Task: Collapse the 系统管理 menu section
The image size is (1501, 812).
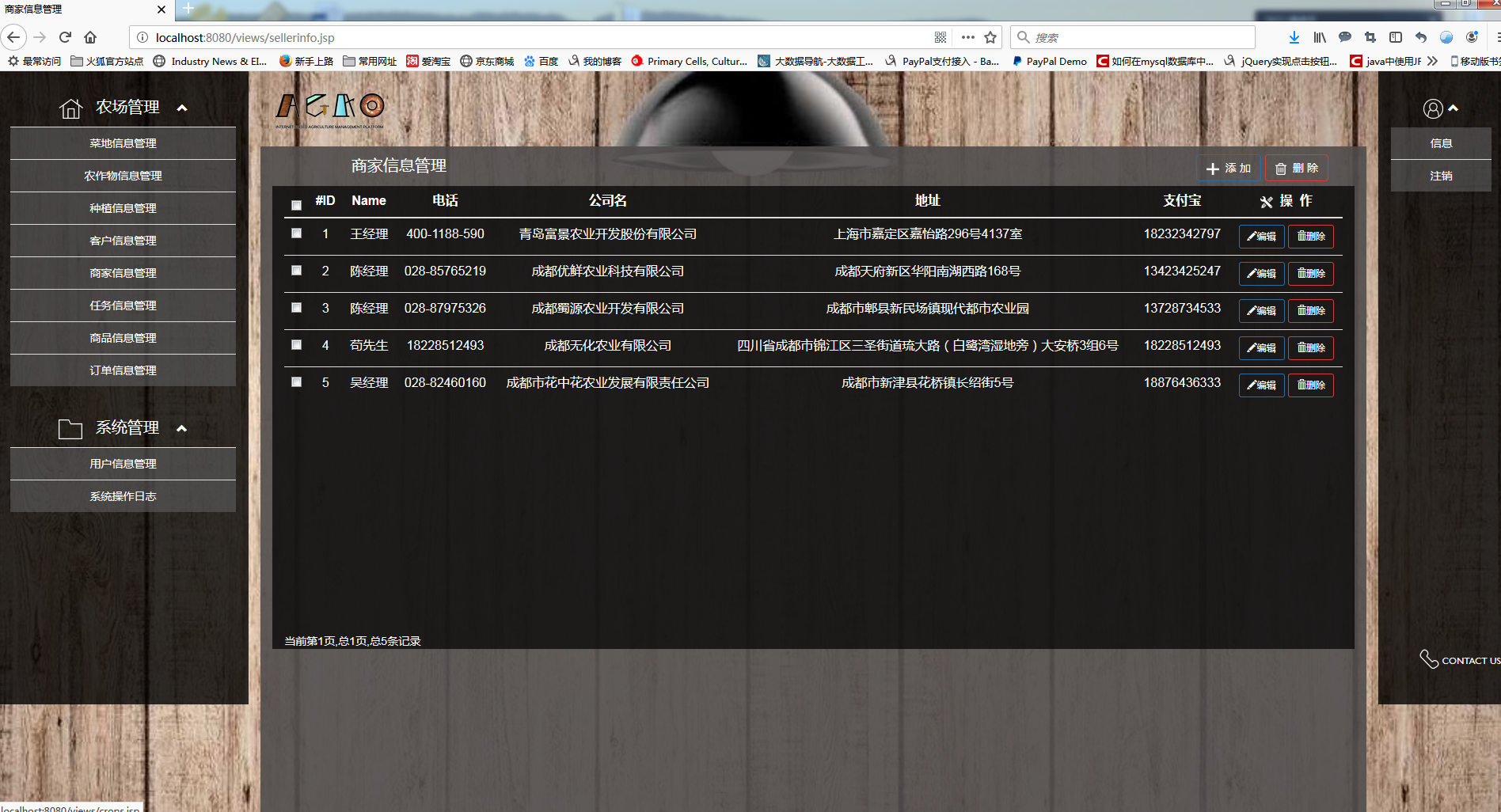Action: (182, 429)
